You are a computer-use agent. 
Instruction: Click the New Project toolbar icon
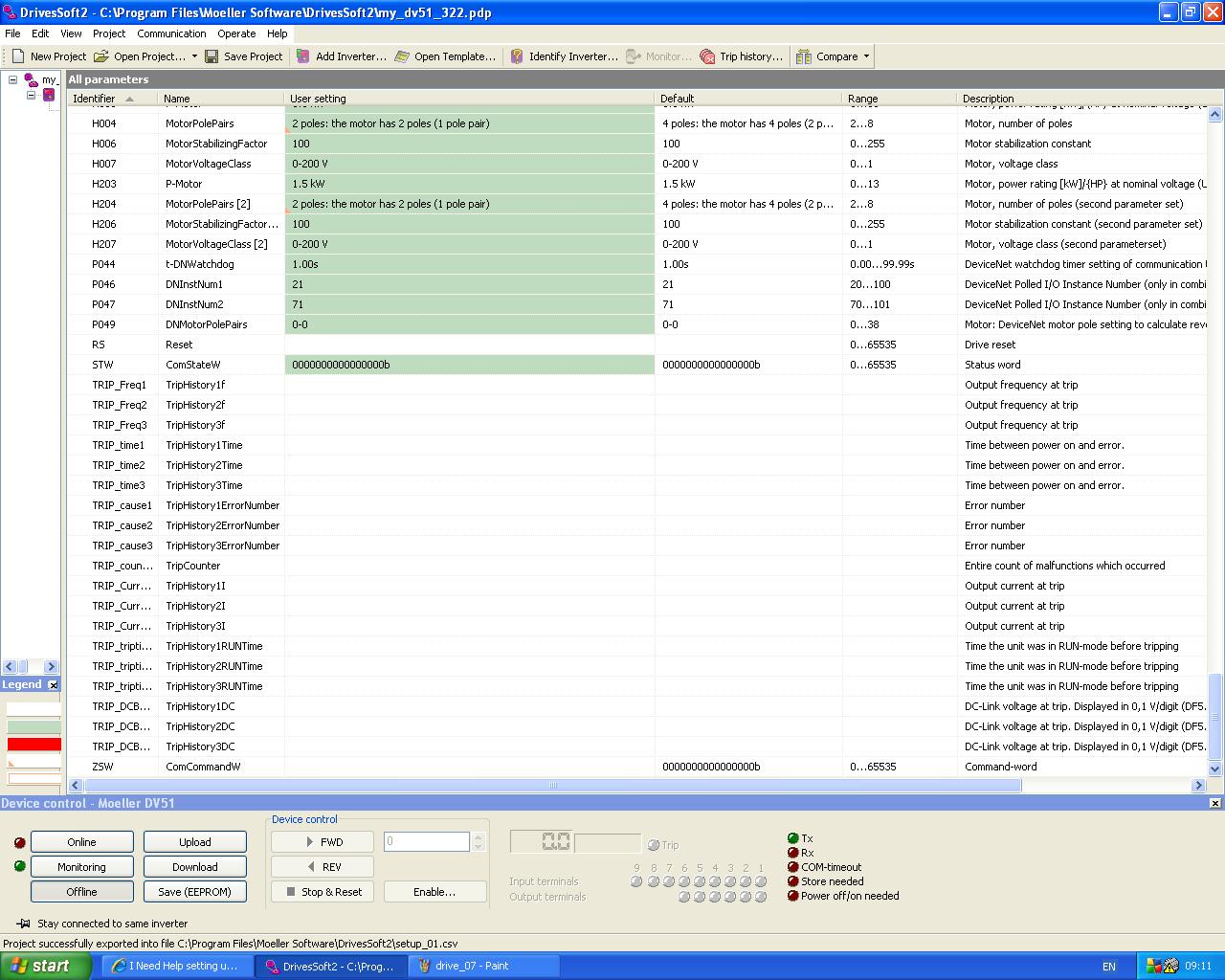(18, 56)
